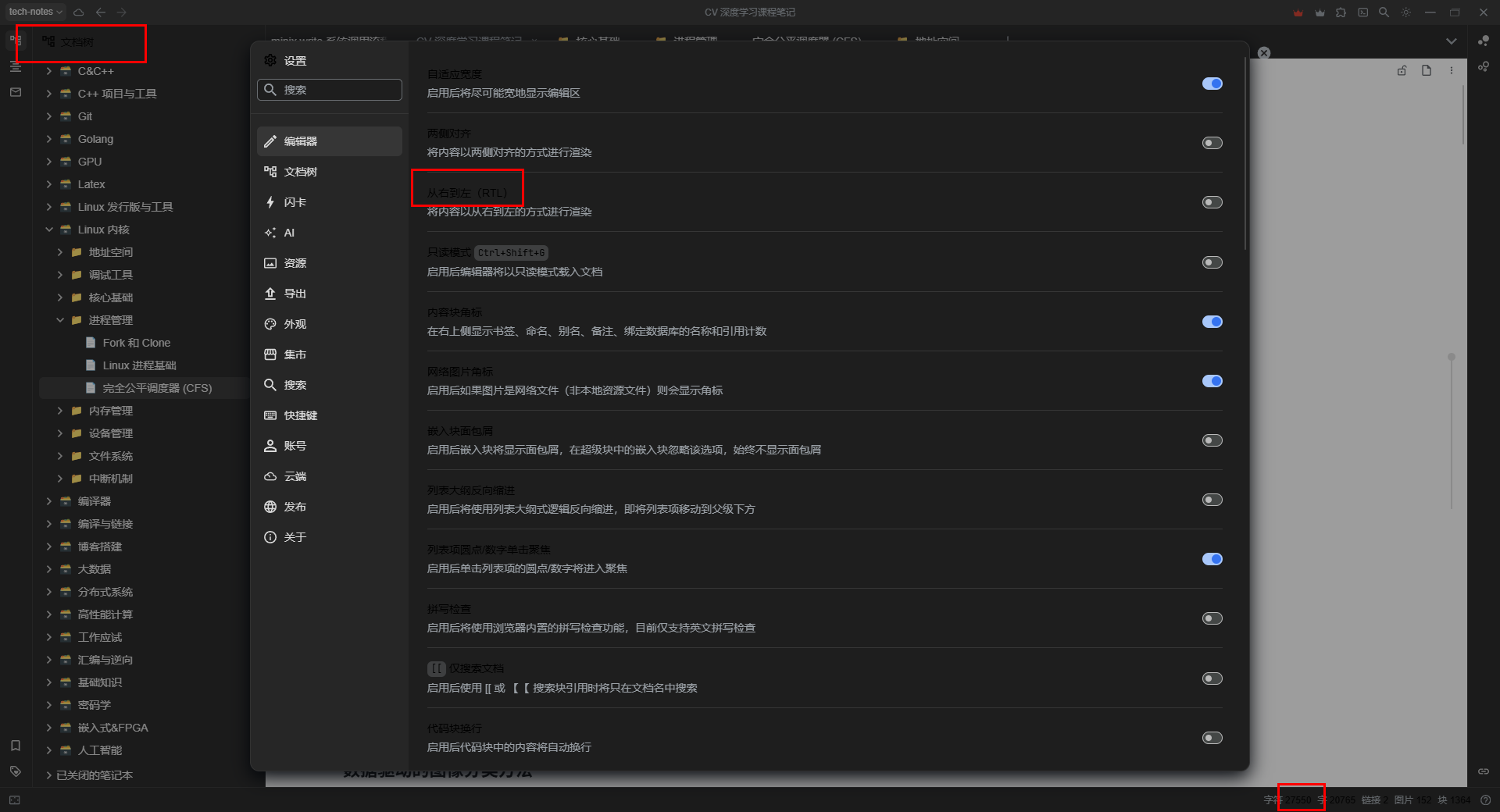Expand the C&C++ notebook
This screenshot has width=1500, height=812.
point(49,71)
